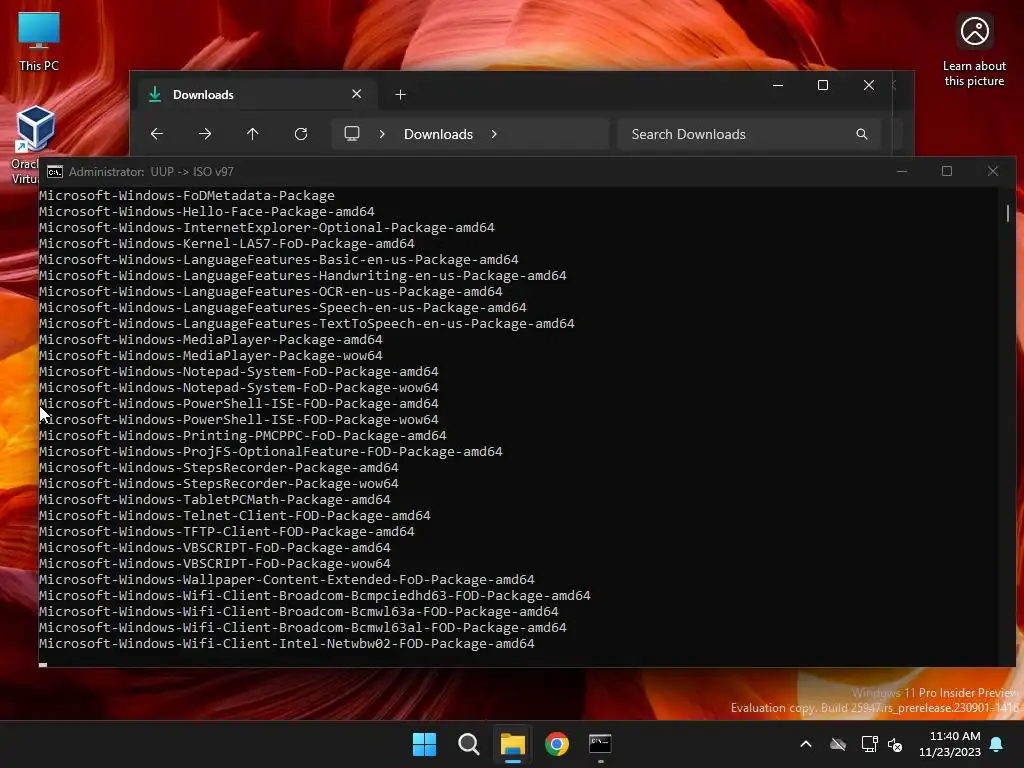Click the StepsRecorder-Package-amd64 line

coord(219,468)
